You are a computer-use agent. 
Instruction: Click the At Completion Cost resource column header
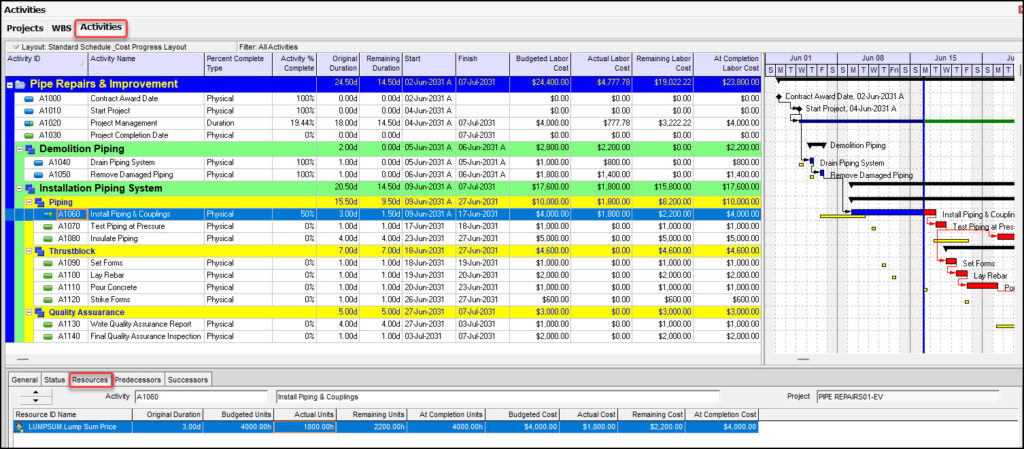coord(723,414)
